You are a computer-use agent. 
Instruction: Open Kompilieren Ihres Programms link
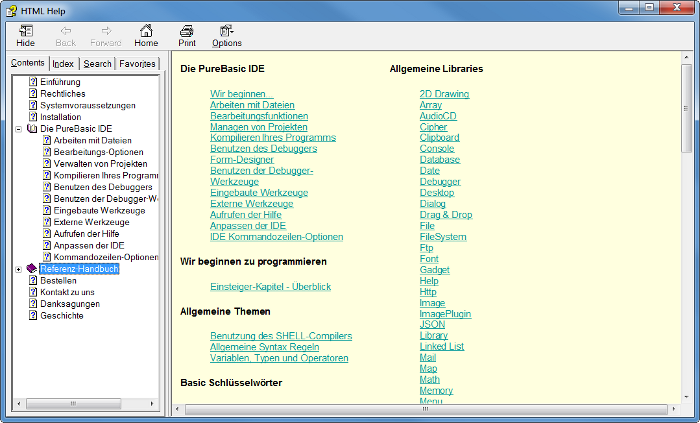(x=273, y=137)
